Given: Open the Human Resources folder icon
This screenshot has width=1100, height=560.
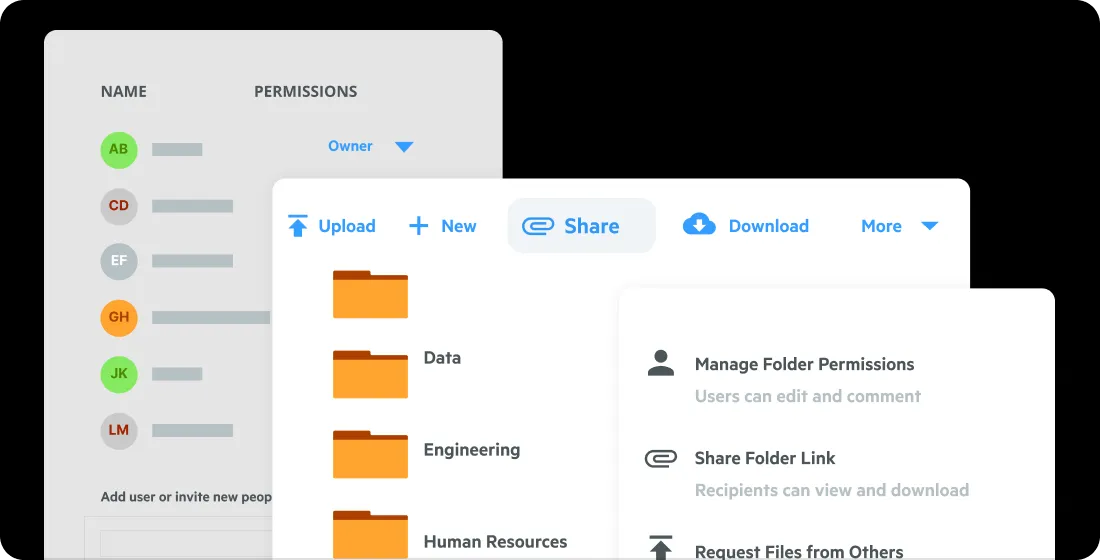Looking at the screenshot, I should click(x=370, y=535).
